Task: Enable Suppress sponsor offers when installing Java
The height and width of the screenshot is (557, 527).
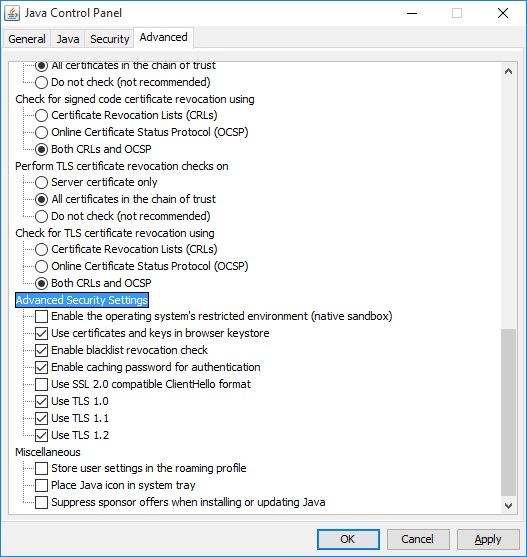Action: click(42, 502)
